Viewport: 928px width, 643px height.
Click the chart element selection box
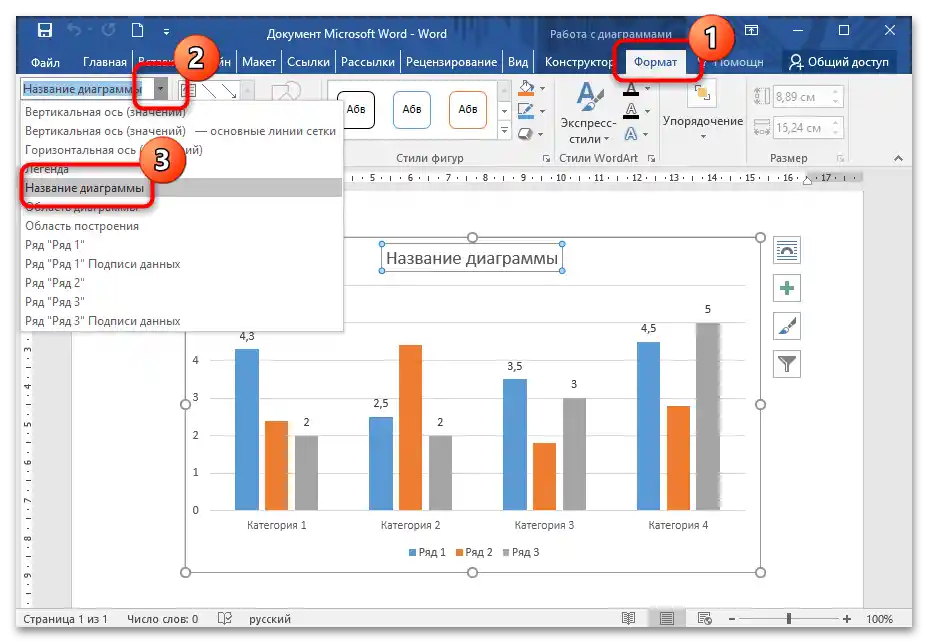(x=88, y=89)
